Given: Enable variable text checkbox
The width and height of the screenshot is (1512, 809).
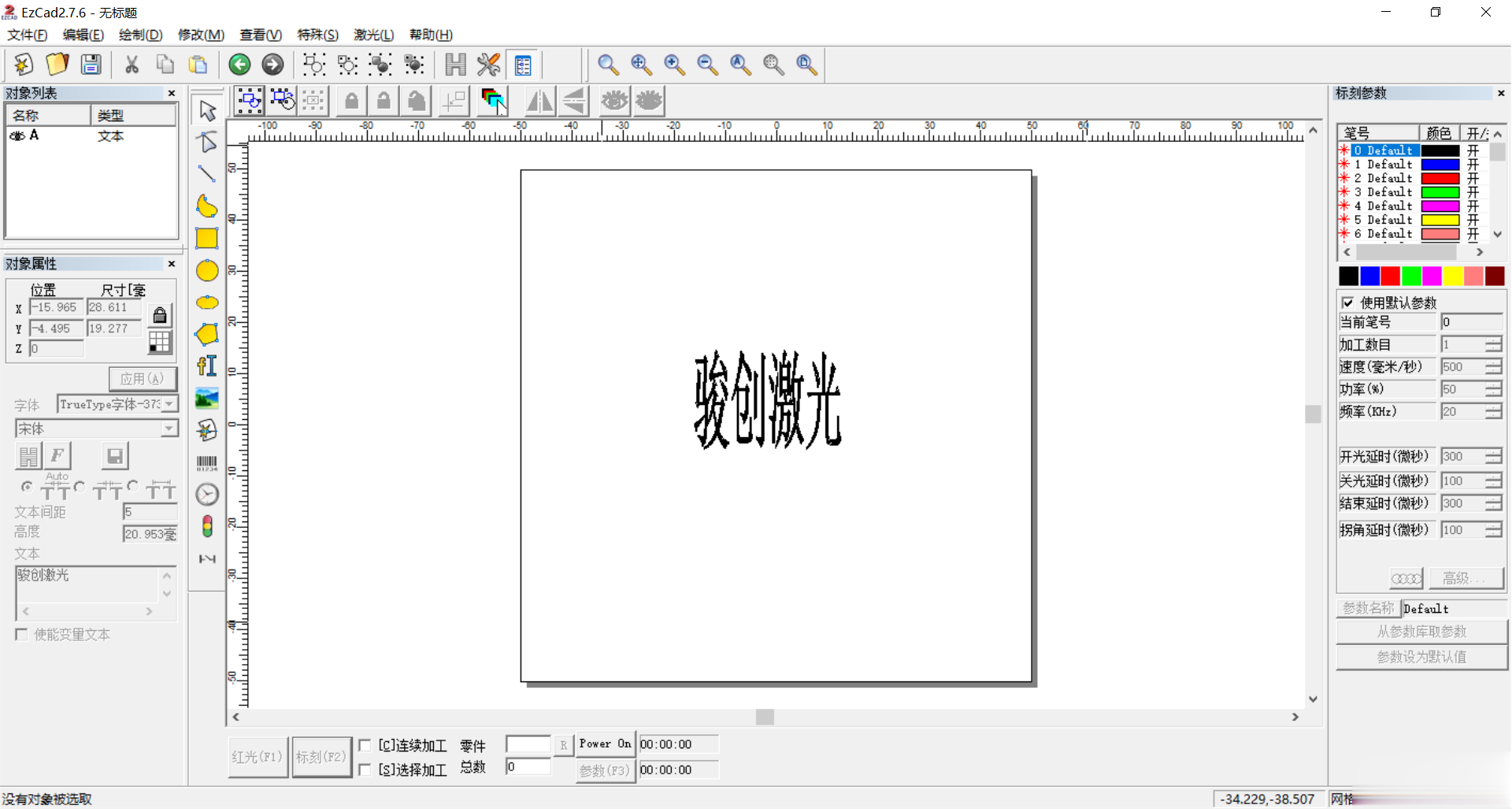Looking at the screenshot, I should click(x=22, y=634).
